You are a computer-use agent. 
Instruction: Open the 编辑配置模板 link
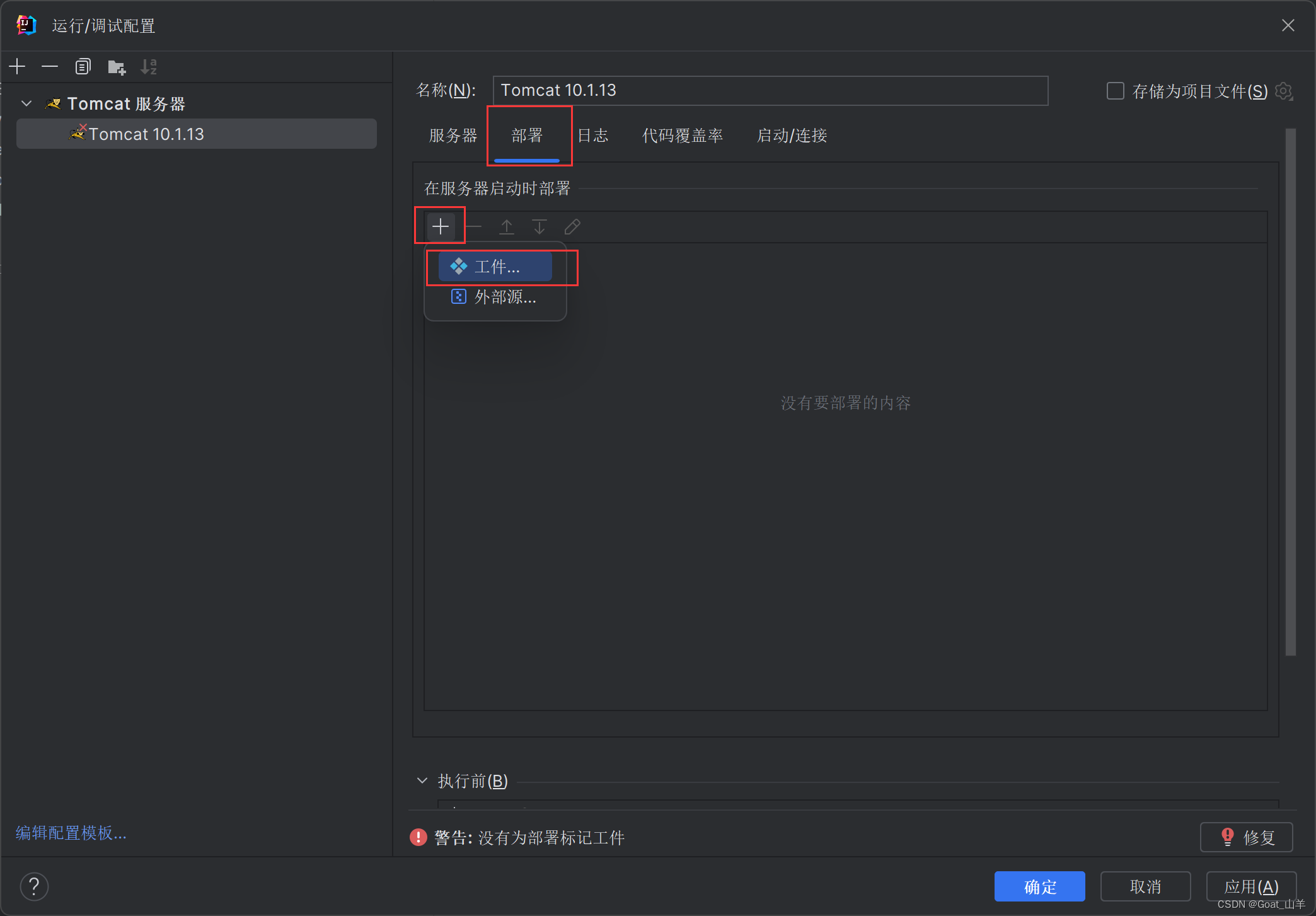coord(71,833)
